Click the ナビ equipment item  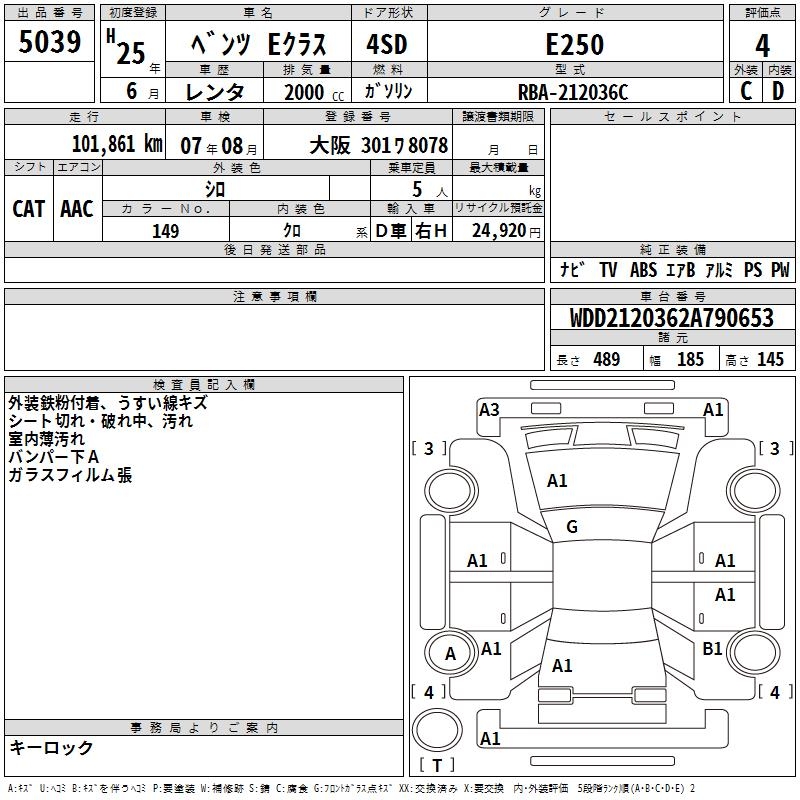pos(572,269)
